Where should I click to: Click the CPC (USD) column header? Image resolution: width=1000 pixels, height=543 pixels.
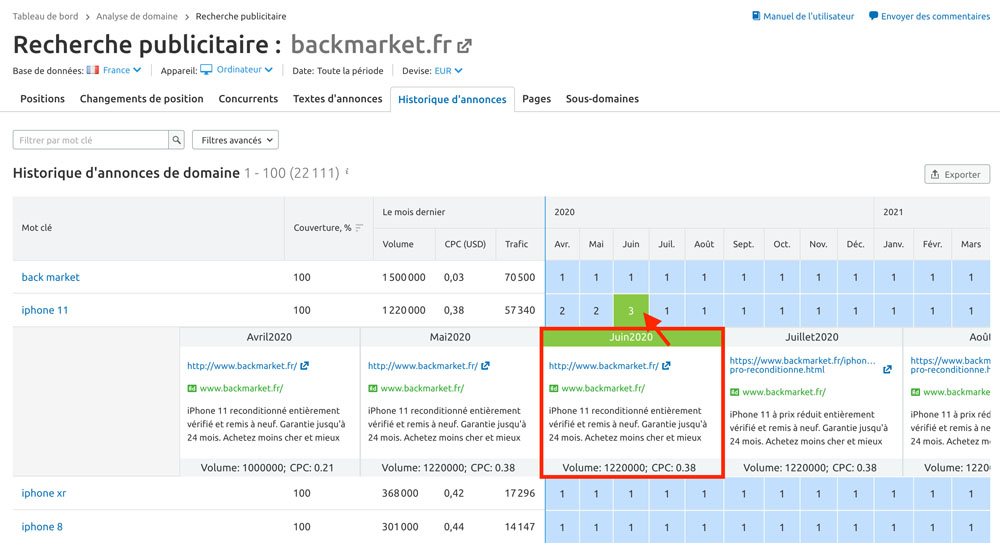465,244
